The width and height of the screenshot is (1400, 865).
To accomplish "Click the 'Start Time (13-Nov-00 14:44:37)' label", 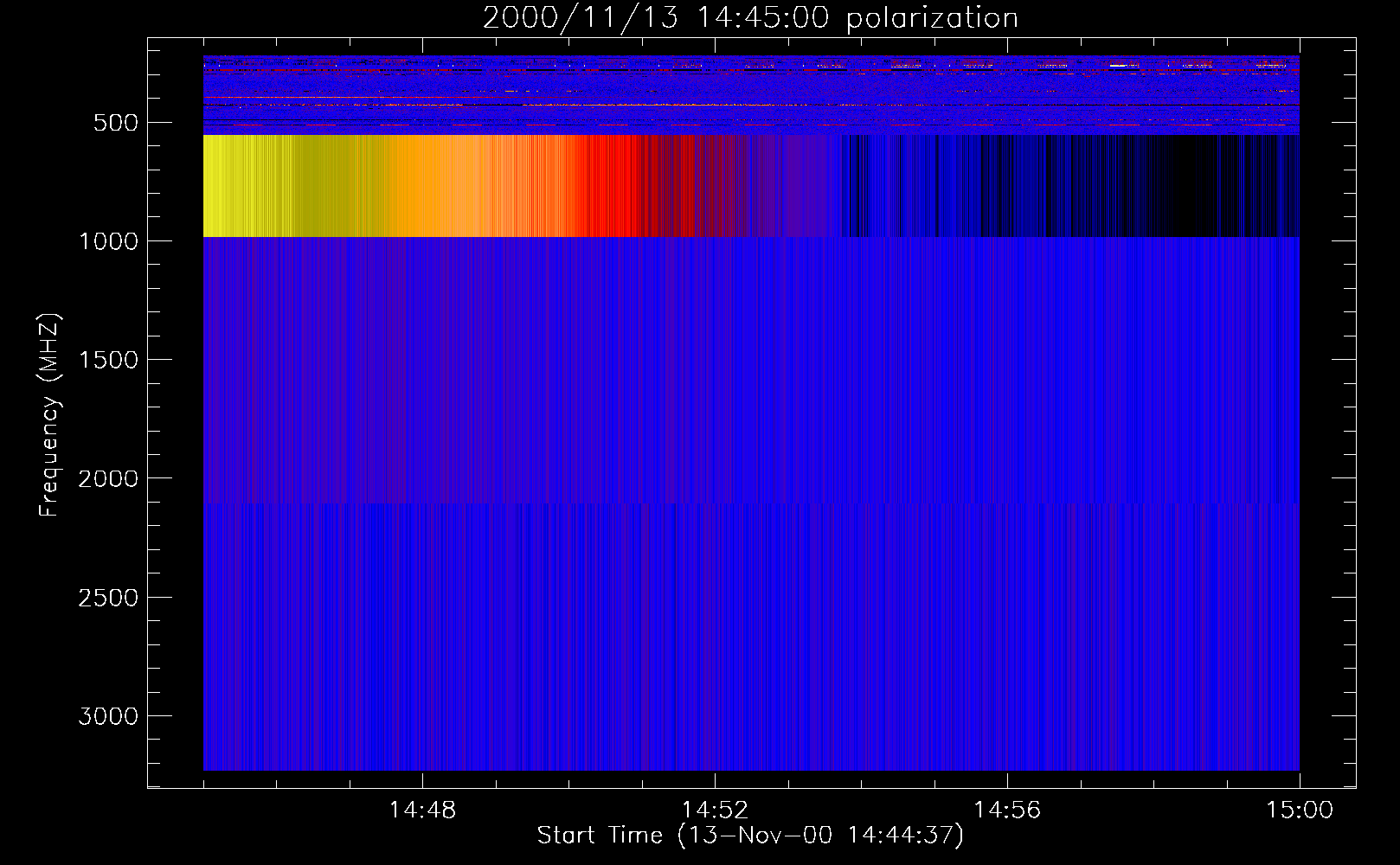I will point(750,836).
